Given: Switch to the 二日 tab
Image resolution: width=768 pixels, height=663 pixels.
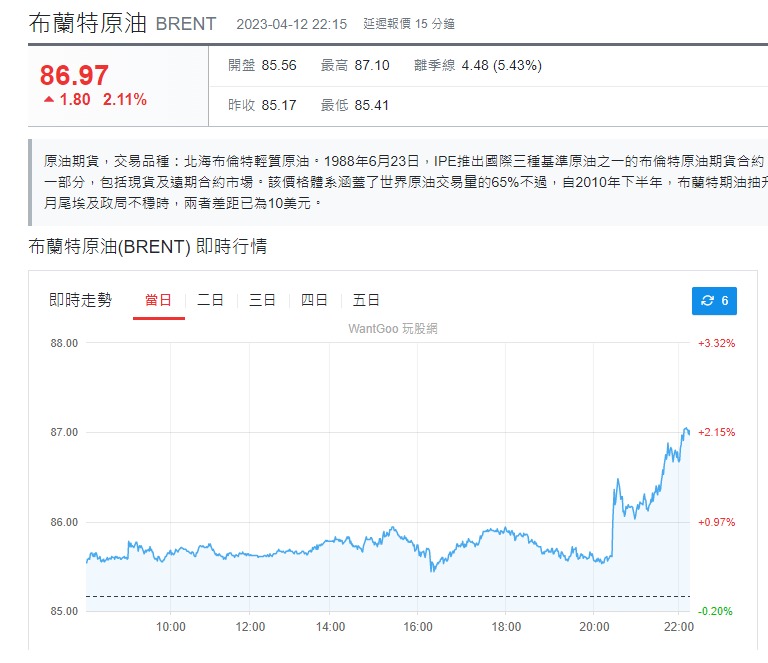Looking at the screenshot, I should pos(210,300).
